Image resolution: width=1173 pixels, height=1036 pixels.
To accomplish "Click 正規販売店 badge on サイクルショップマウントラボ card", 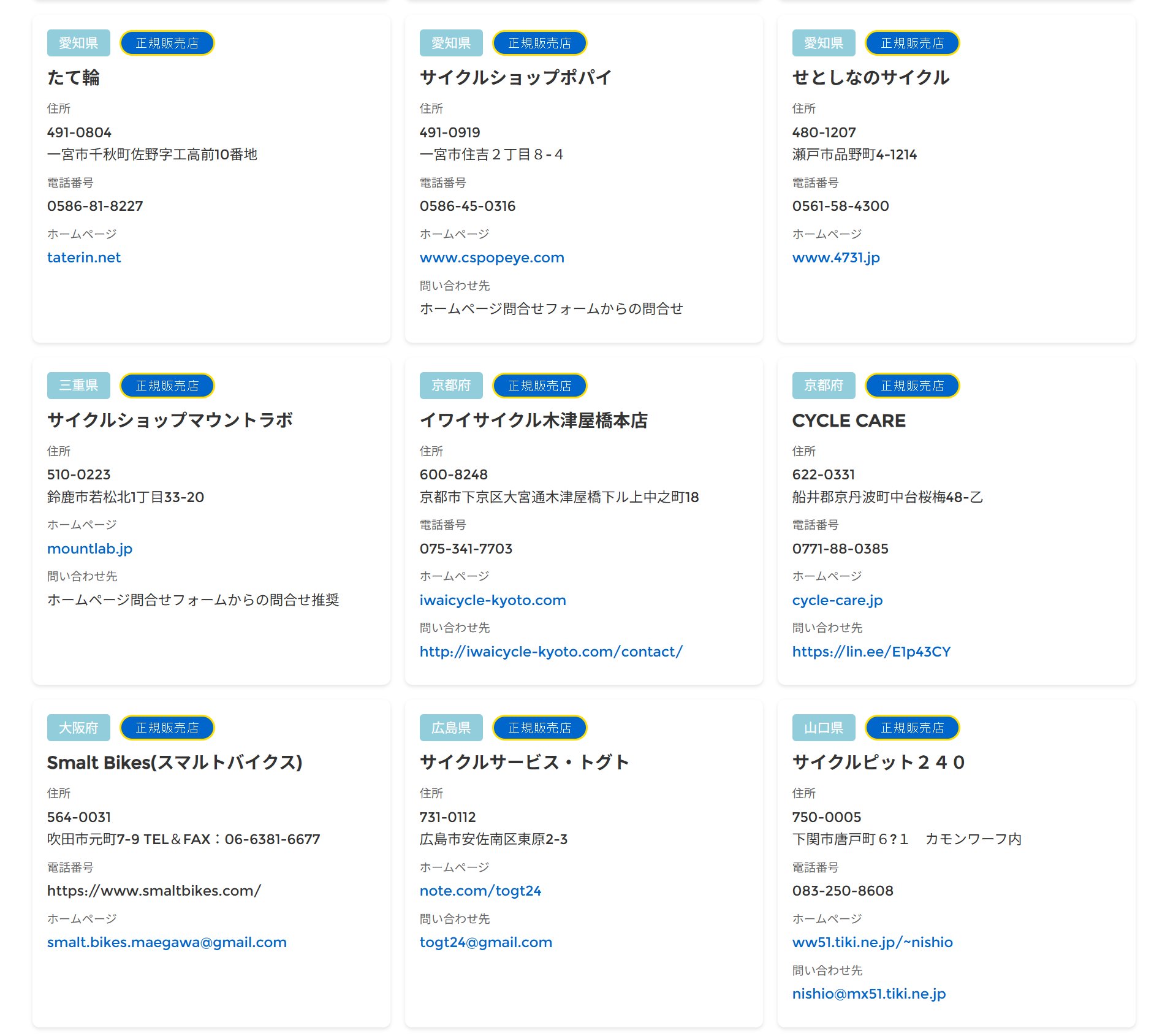I will 167,386.
